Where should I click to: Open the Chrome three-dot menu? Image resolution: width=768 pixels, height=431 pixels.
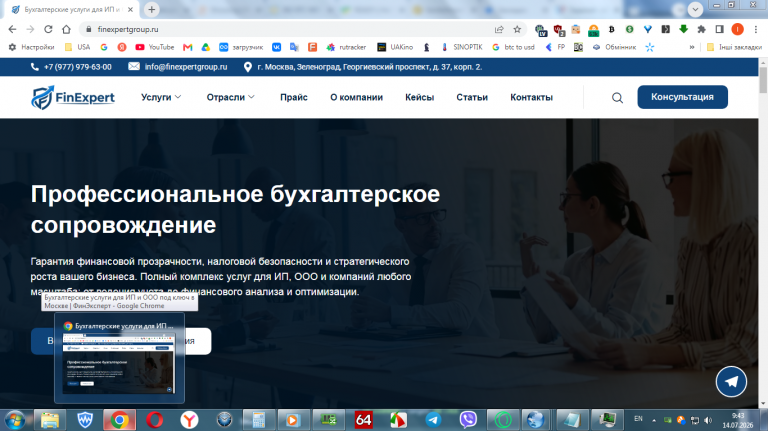(756, 29)
